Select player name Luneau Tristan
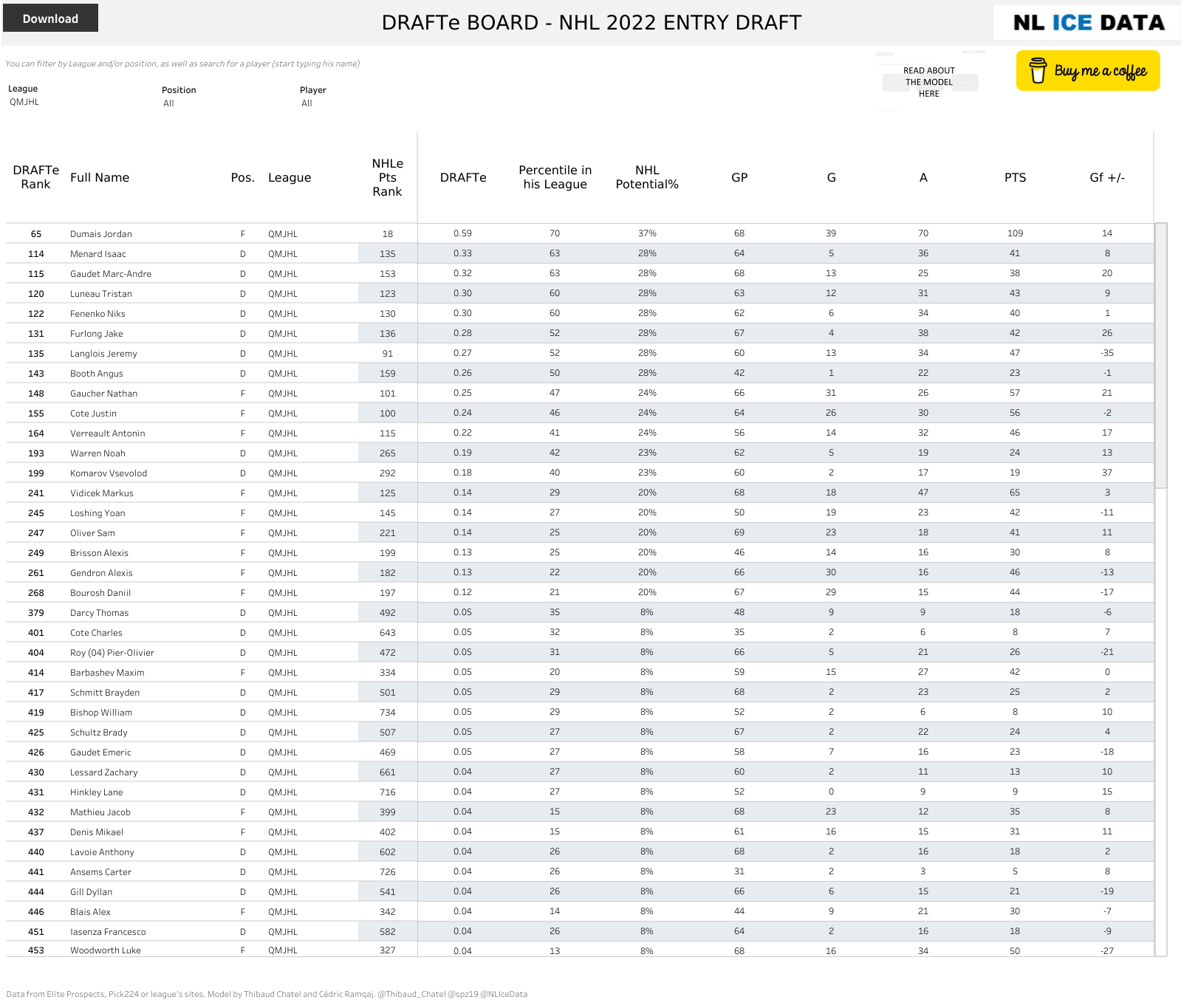The height and width of the screenshot is (1008, 1181). (101, 294)
